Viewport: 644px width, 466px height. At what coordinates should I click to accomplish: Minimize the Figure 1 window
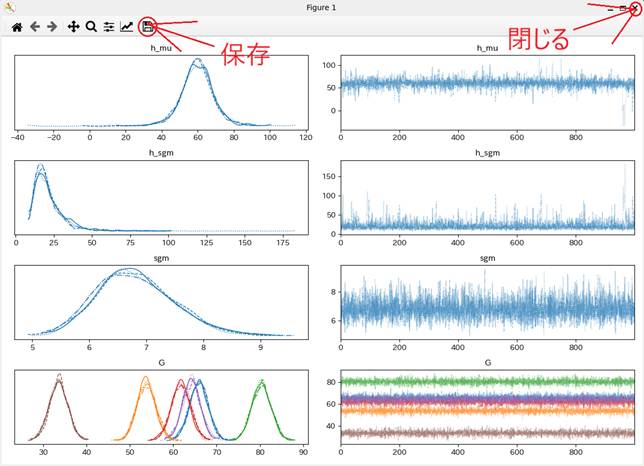point(610,8)
